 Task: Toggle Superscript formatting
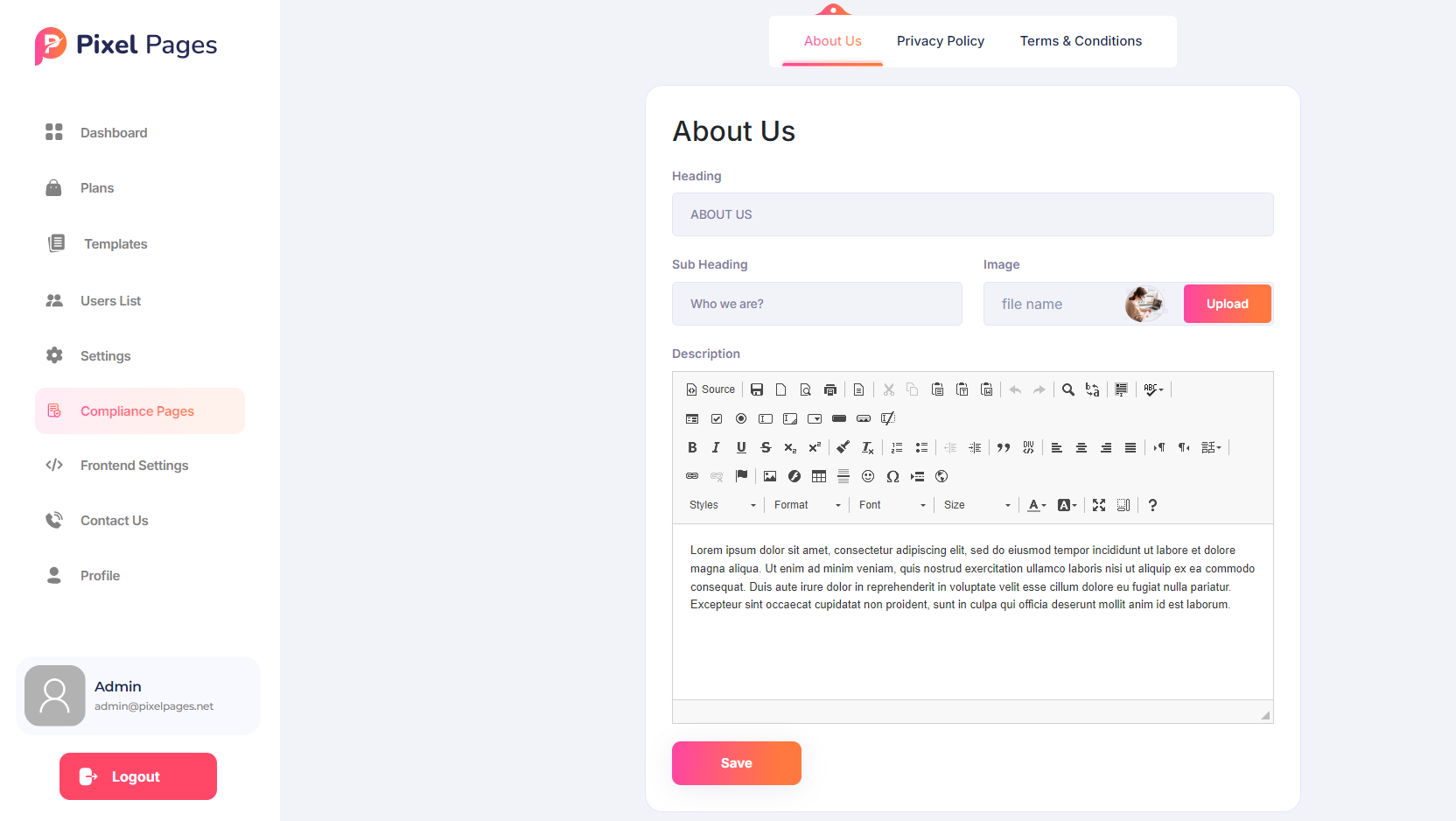click(x=815, y=447)
